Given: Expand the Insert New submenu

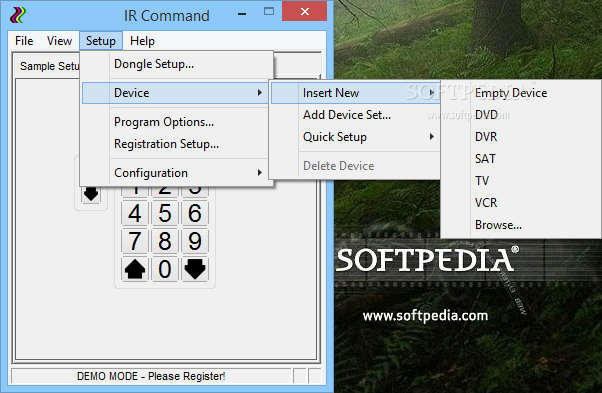Looking at the screenshot, I should (x=355, y=93).
